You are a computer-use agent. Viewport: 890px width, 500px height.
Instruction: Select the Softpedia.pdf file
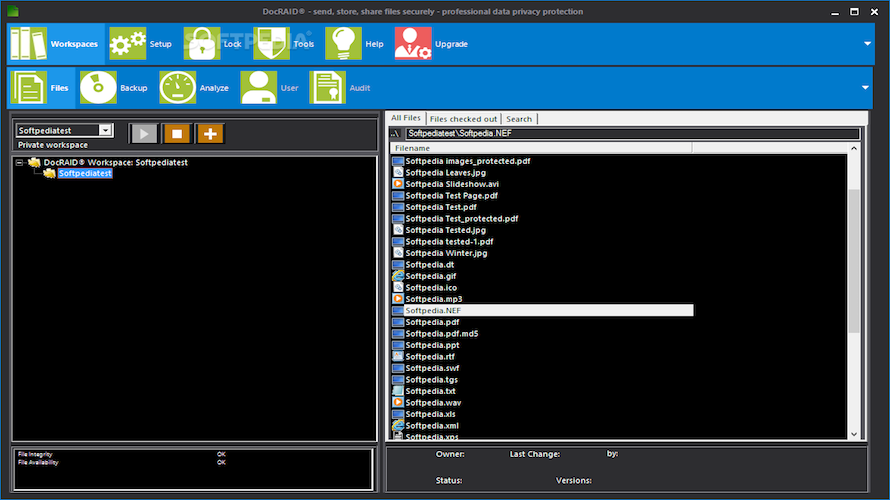pos(432,322)
